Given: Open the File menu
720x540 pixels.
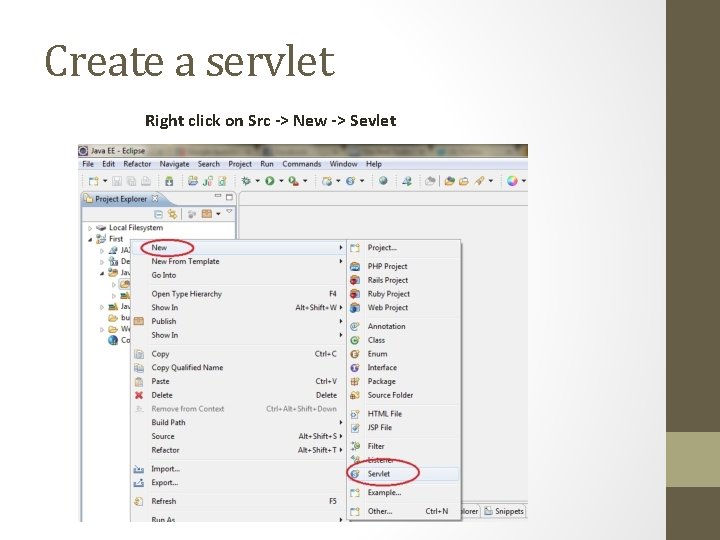Looking at the screenshot, I should point(88,164).
